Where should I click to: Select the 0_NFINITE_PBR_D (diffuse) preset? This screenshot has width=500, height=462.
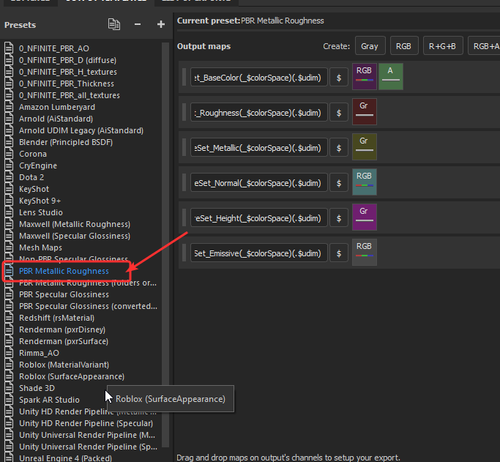pos(68,60)
